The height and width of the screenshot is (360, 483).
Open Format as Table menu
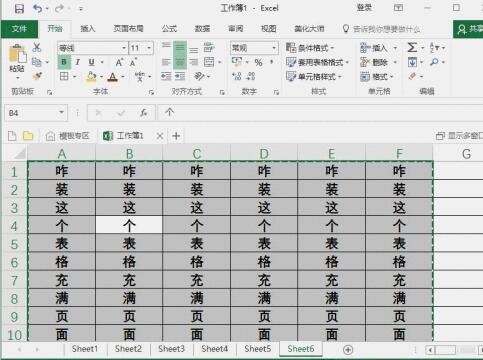point(317,62)
